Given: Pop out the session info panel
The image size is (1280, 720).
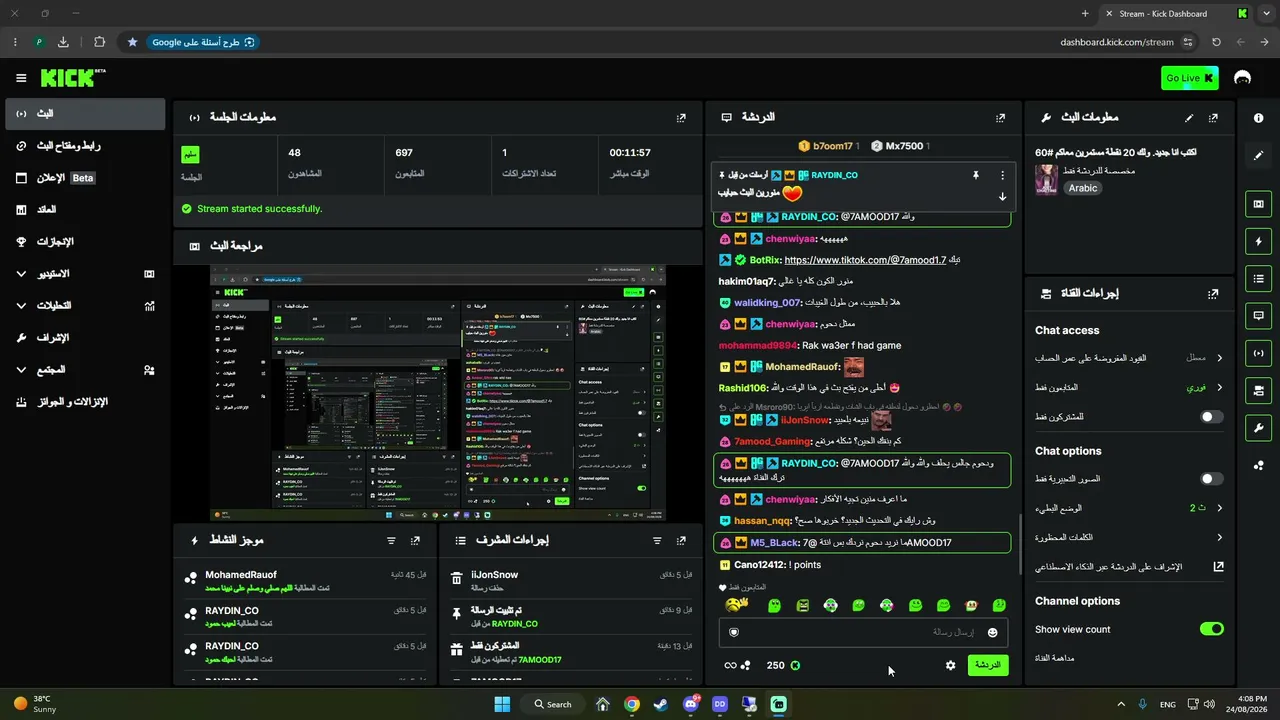Looking at the screenshot, I should pos(681,117).
